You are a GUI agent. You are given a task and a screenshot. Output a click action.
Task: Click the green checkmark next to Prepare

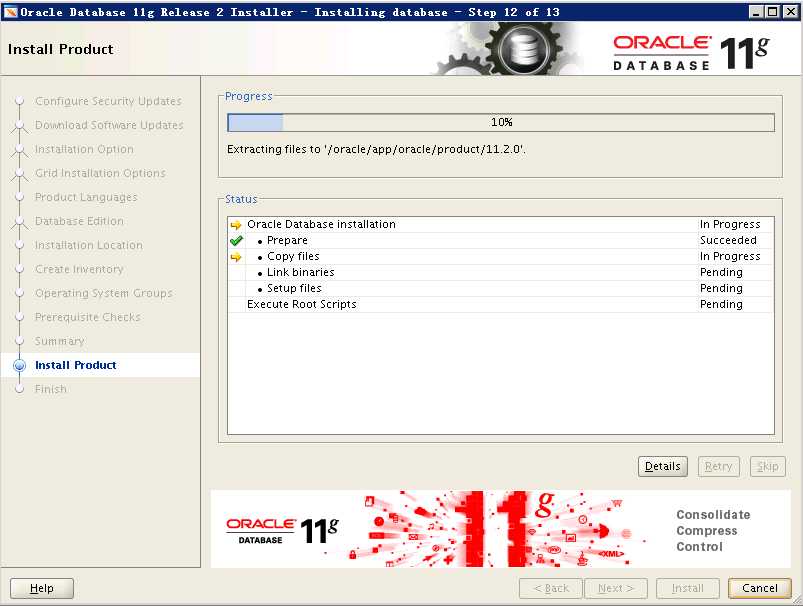236,241
